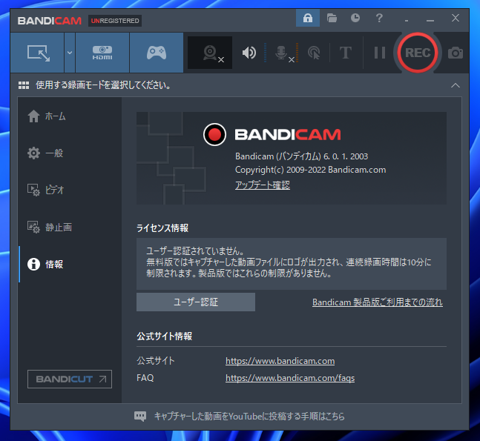Click the ライセンス情報 heading
The height and width of the screenshot is (441, 480).
click(x=162, y=228)
